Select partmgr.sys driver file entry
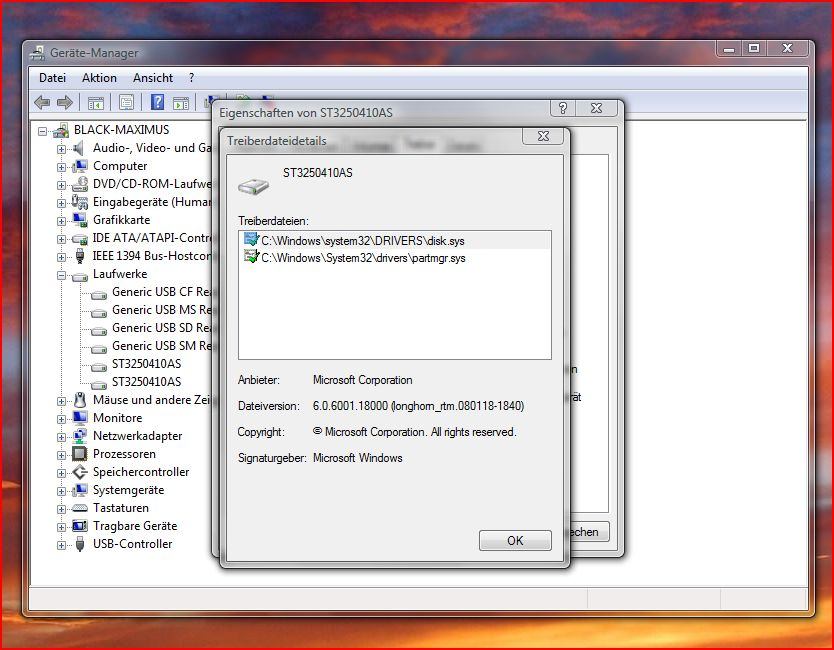The height and width of the screenshot is (650, 834). click(395, 258)
